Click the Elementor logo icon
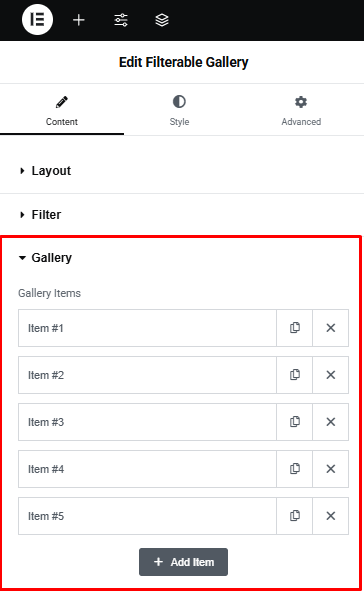 37,19
